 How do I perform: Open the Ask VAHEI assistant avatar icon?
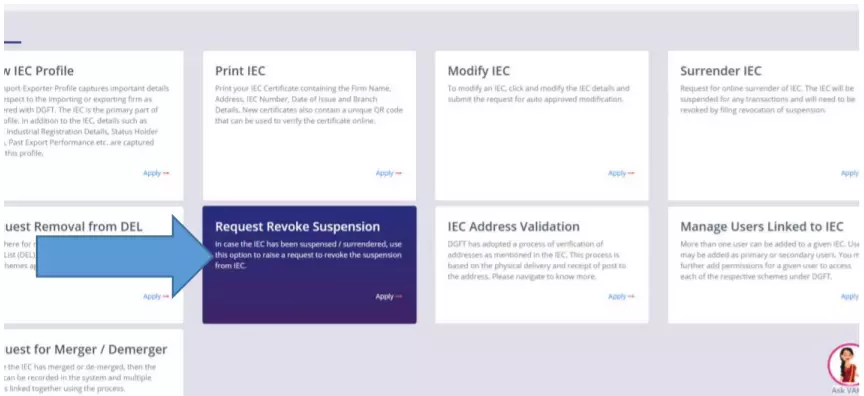pyautogui.click(x=846, y=365)
